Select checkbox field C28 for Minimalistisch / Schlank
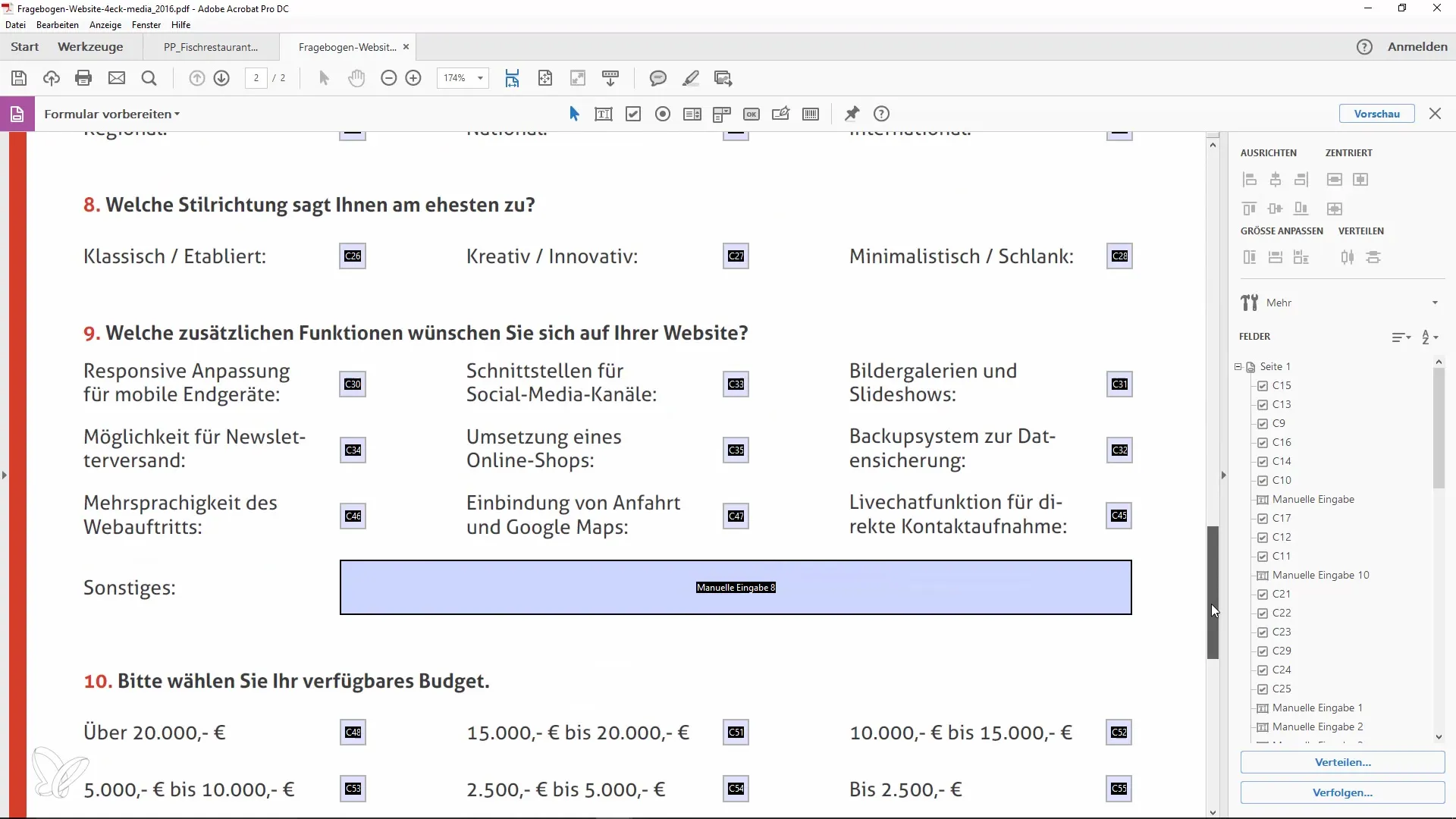 [1120, 256]
